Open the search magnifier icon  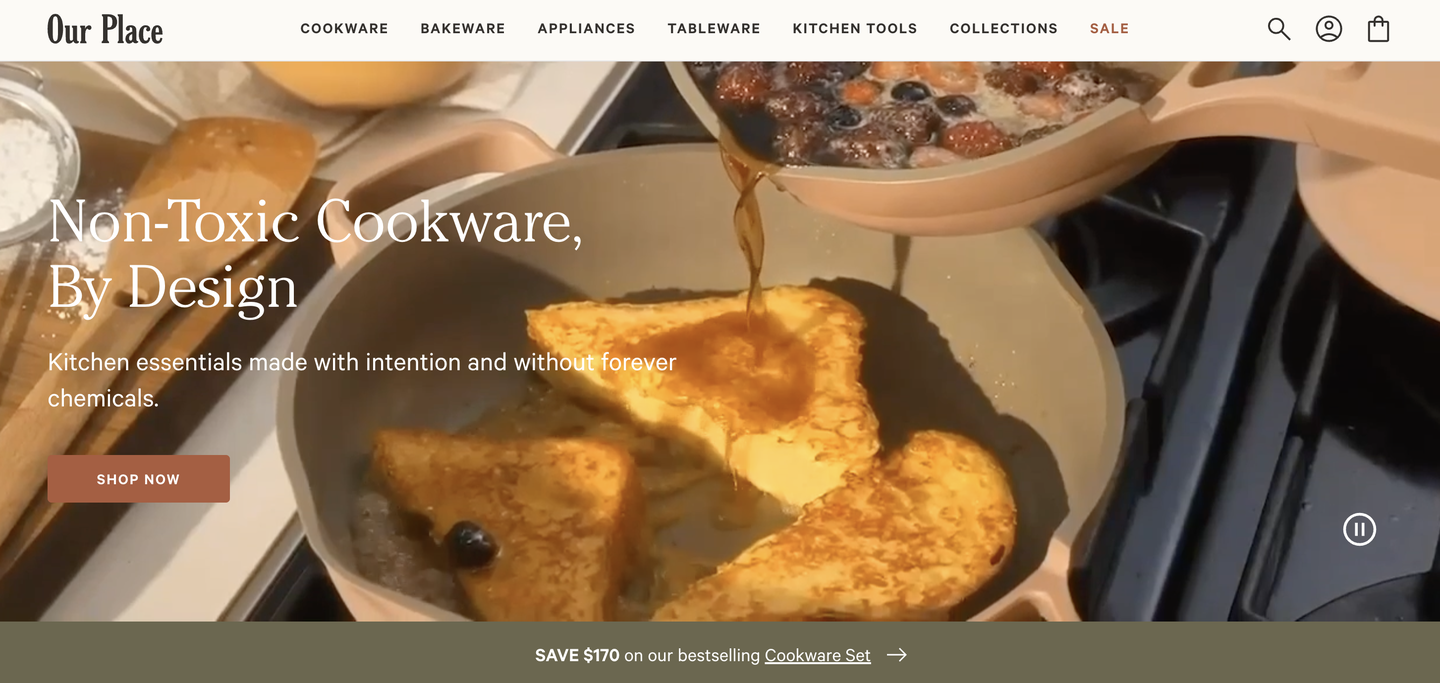(1278, 29)
